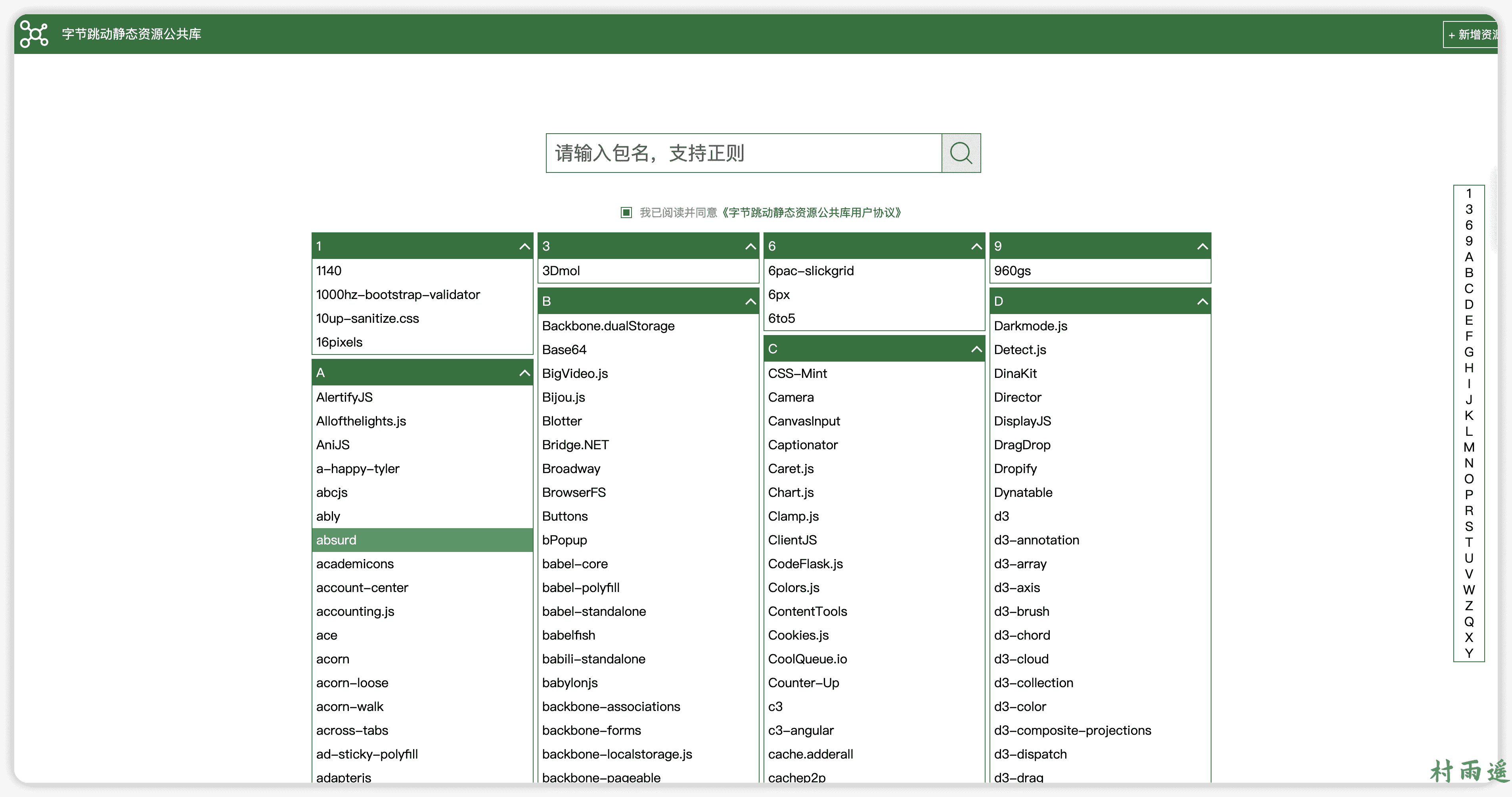Image resolution: width=1512 pixels, height=797 pixels.
Task: Jump to letter M in index
Action: [1468, 447]
